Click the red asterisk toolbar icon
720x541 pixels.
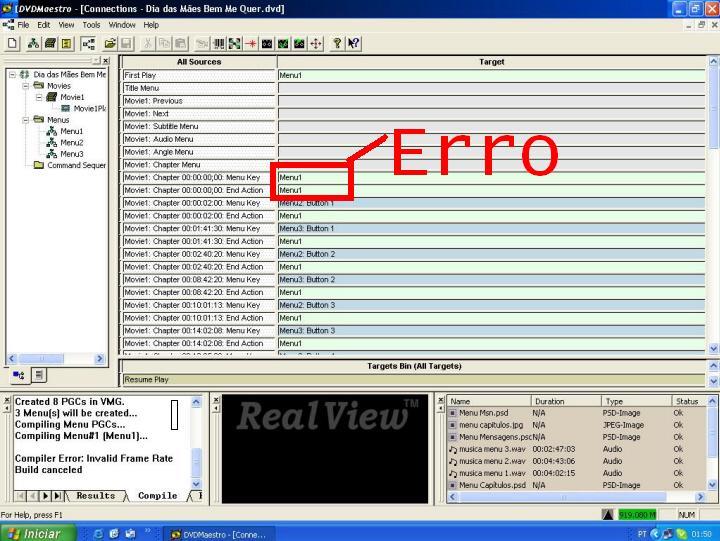251,44
